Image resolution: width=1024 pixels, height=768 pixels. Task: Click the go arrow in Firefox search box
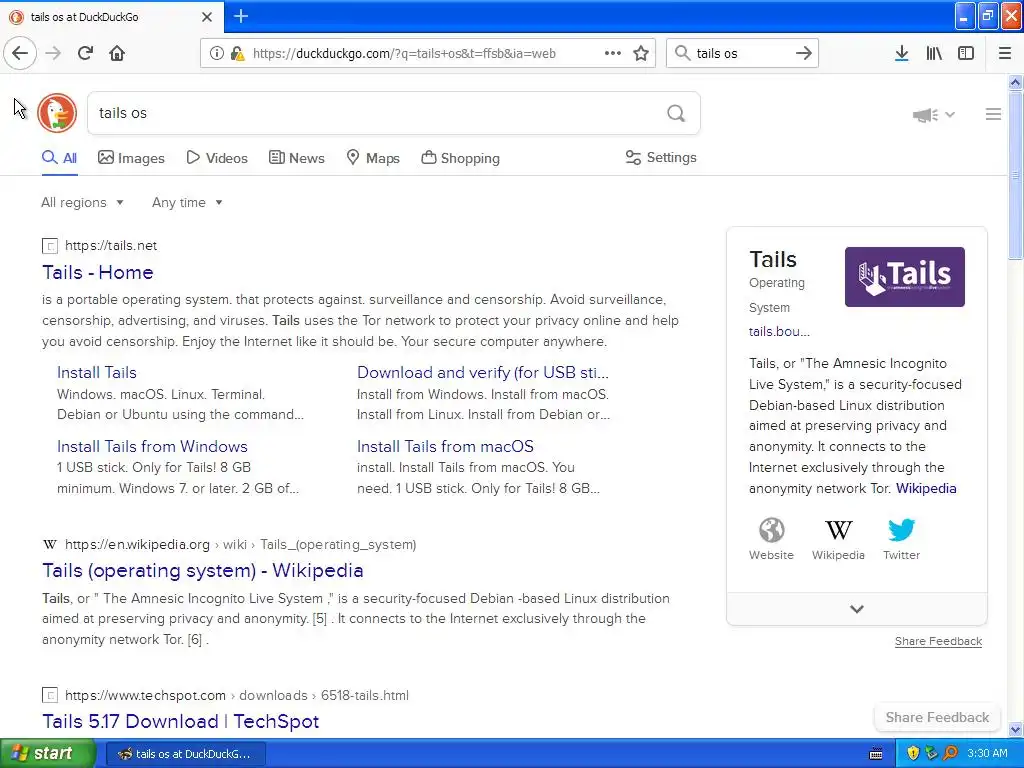pos(803,53)
